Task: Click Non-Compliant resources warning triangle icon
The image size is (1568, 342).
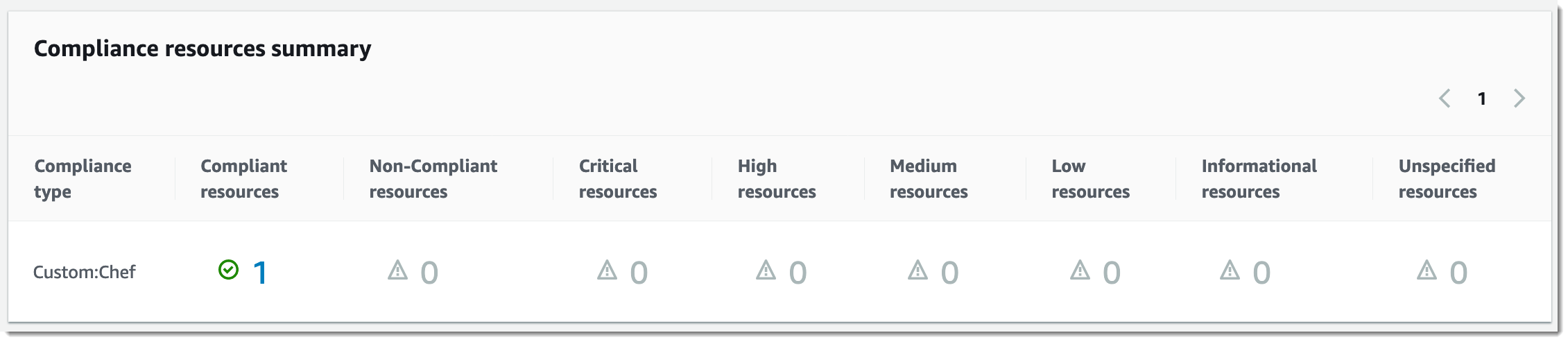Action: (x=398, y=270)
